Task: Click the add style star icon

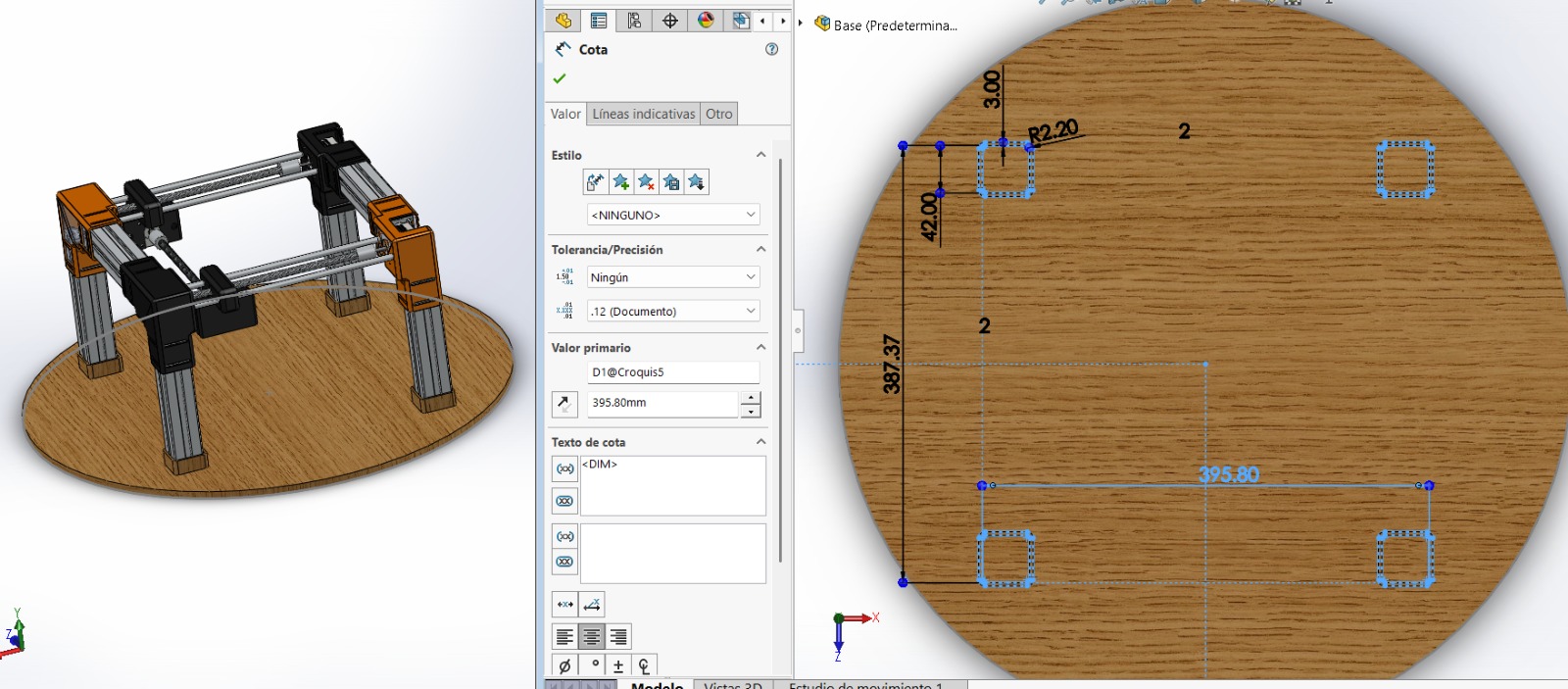Action: 620,182
